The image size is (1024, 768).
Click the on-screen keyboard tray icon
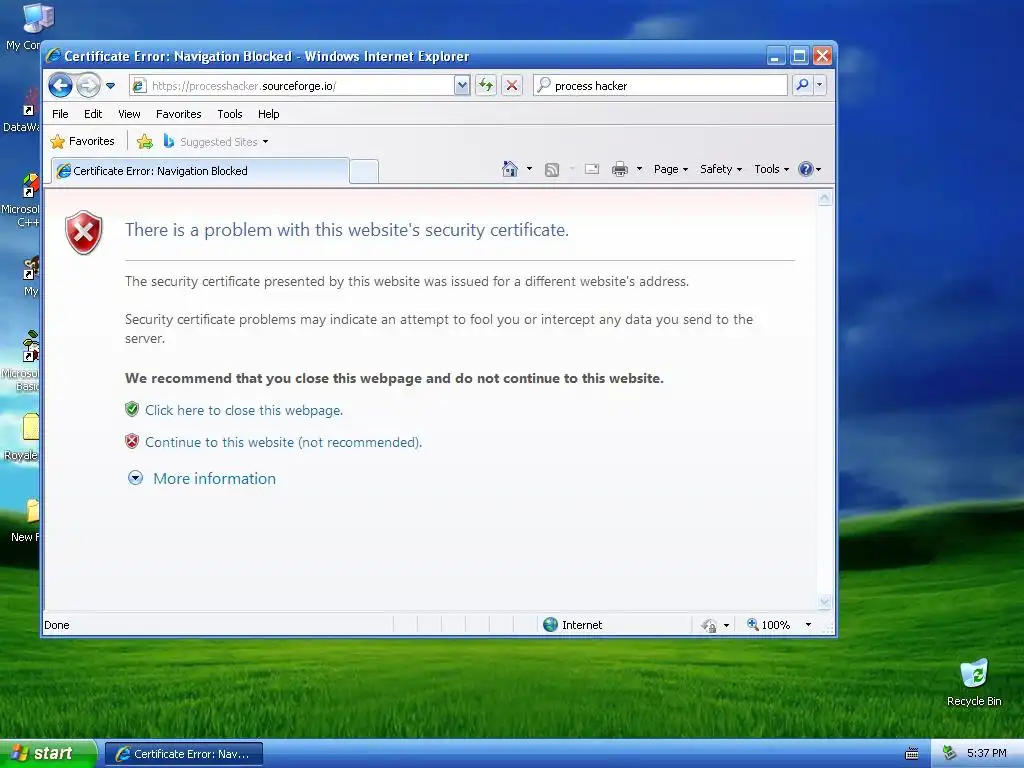pos(912,754)
